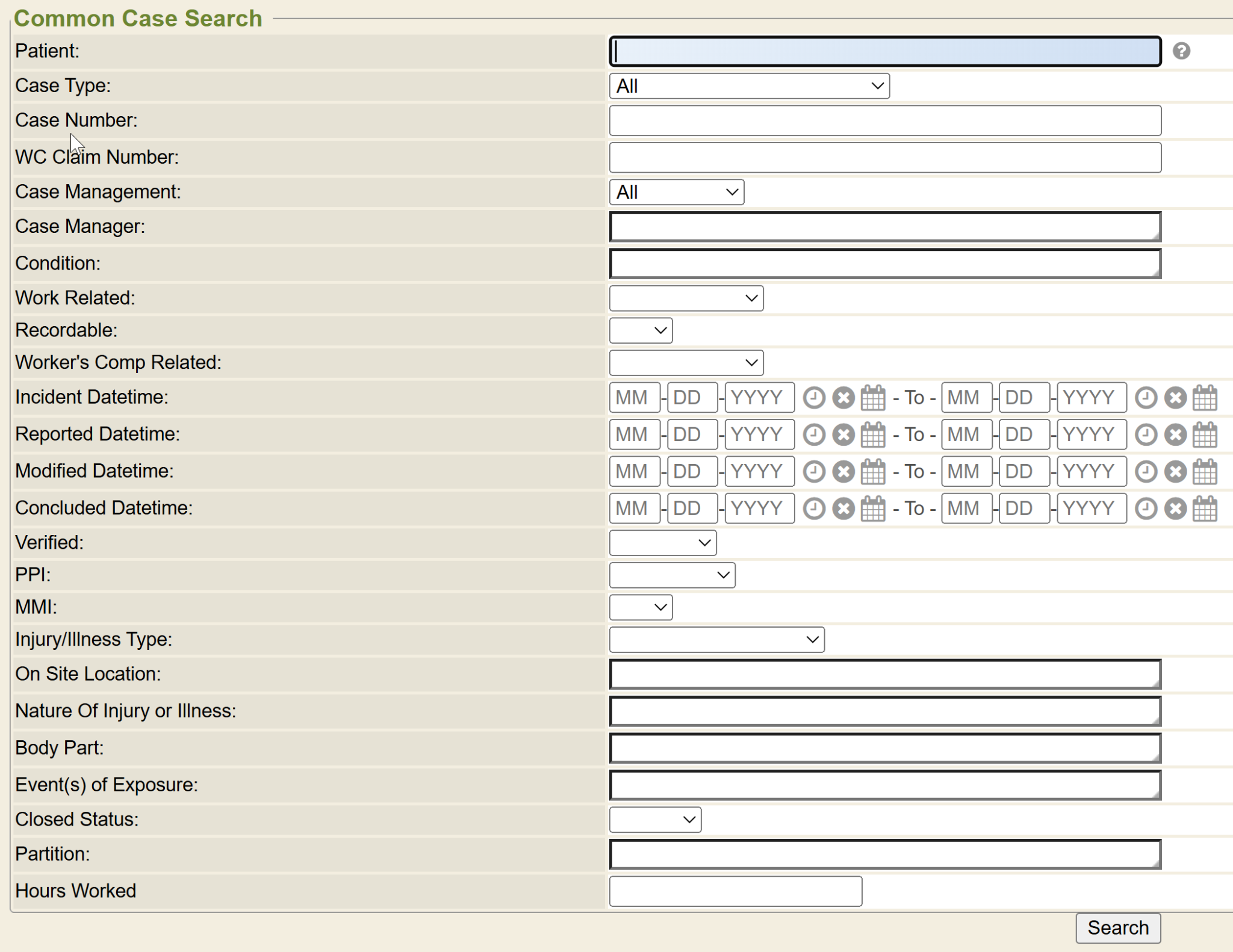
Task: Open the calendar for Concluded Datetime start
Action: point(872,508)
